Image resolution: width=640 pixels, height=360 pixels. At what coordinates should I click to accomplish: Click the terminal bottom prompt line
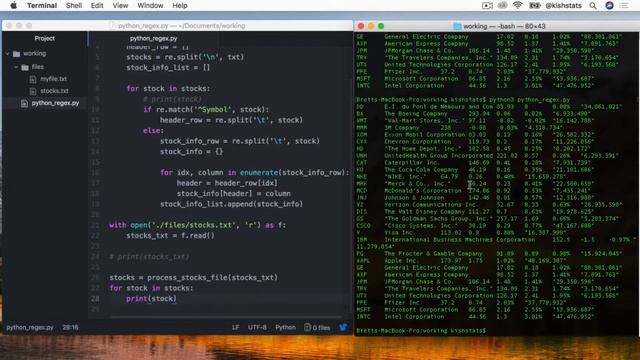[421, 330]
